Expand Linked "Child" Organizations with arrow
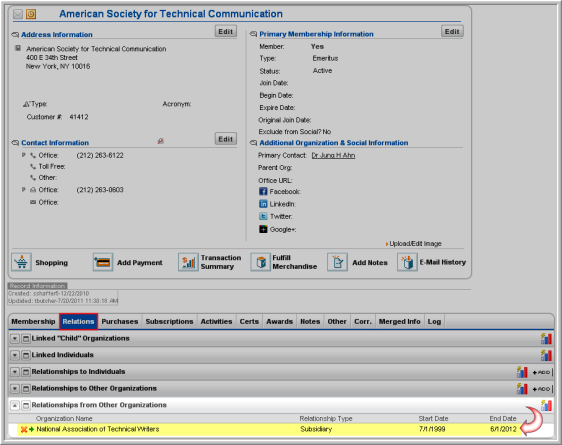 15,338
